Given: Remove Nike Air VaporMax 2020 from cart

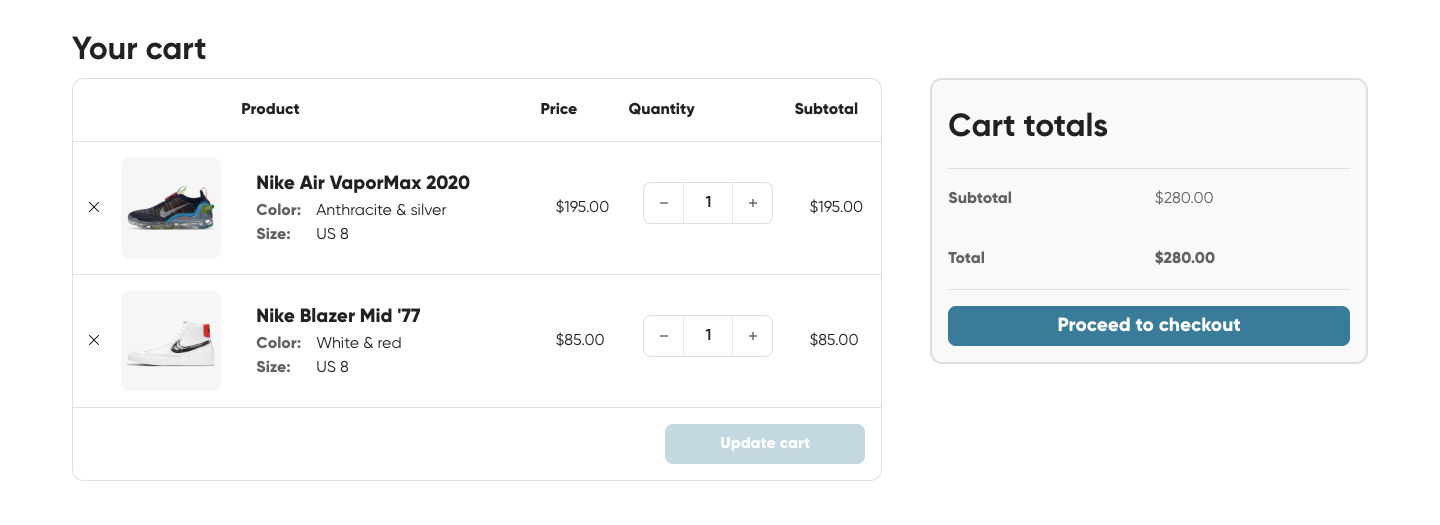Looking at the screenshot, I should tap(94, 207).
